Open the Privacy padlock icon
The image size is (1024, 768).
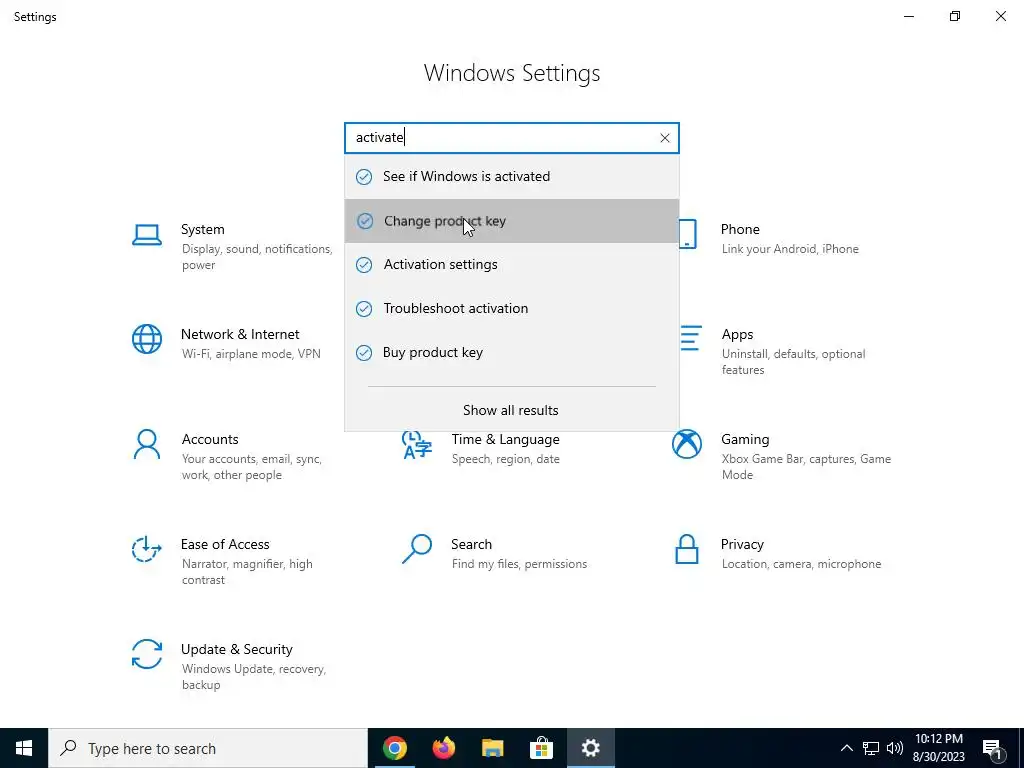pyautogui.click(x=687, y=549)
